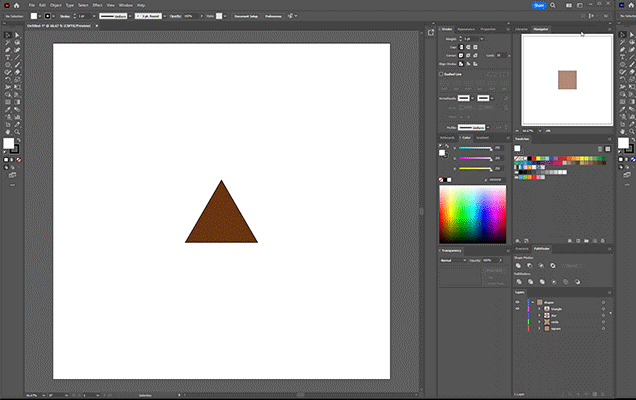Click the Unite shape mode in Pathfinder
Screen dimensions: 636x400
pyautogui.click(x=520, y=265)
